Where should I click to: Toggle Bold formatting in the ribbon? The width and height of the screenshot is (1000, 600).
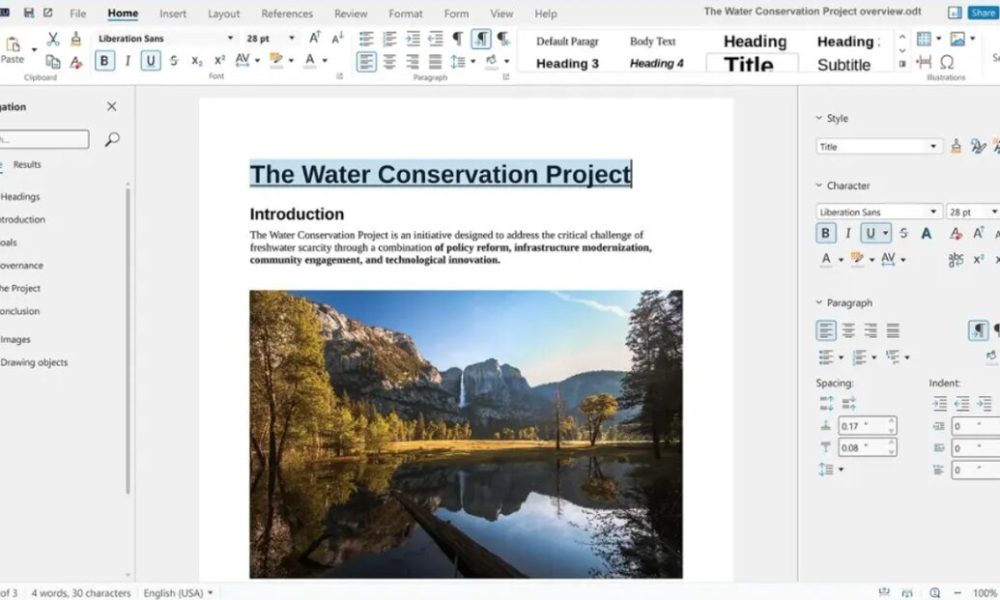point(104,60)
